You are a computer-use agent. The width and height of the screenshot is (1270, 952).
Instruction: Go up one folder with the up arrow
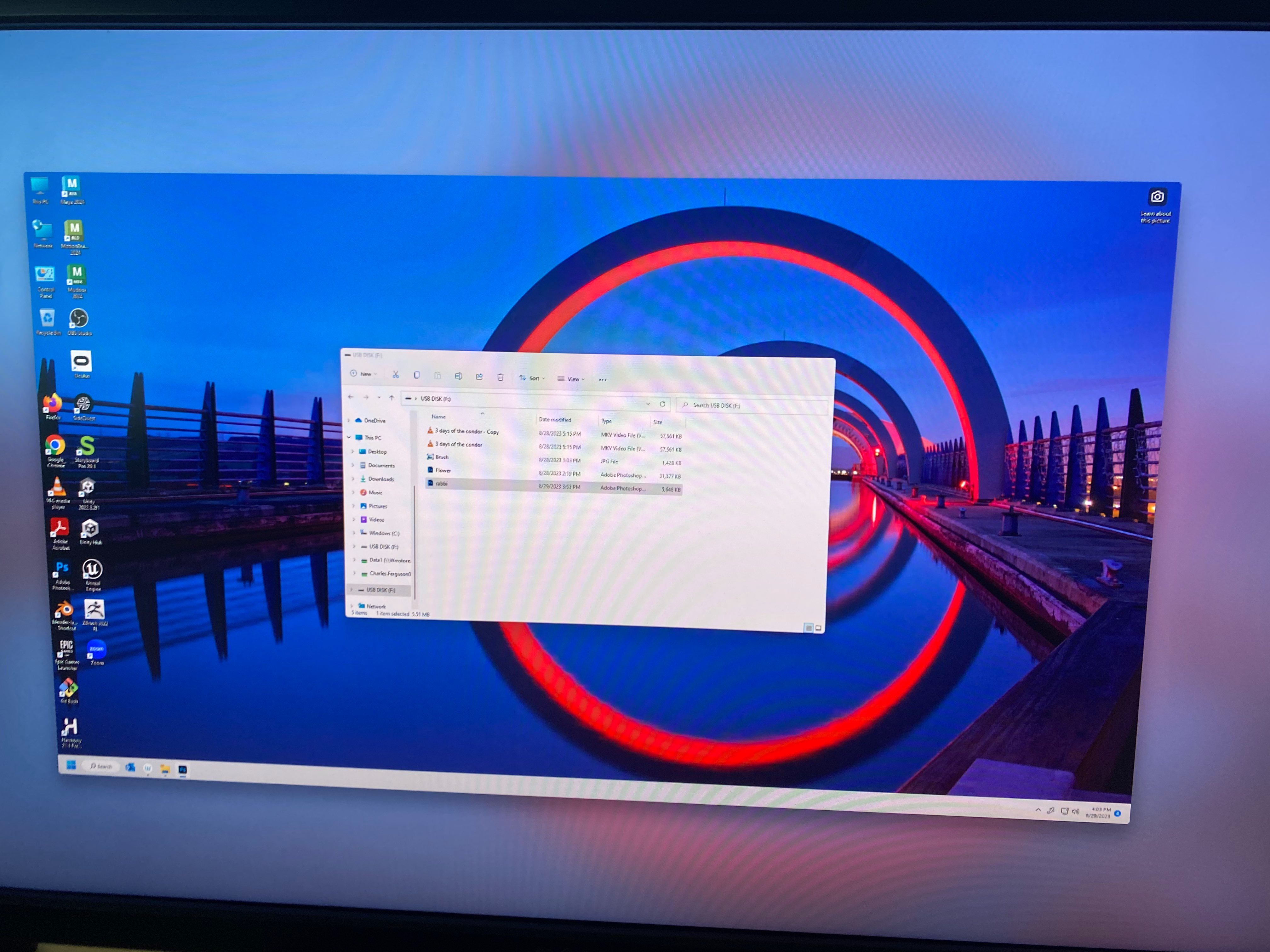pyautogui.click(x=392, y=397)
